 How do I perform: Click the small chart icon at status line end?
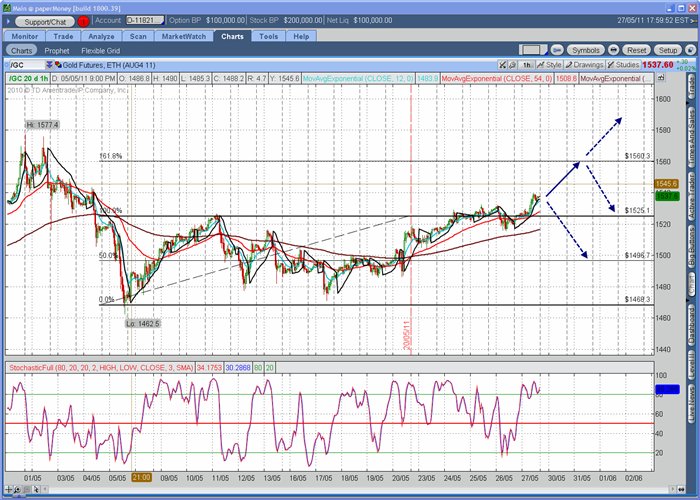click(x=661, y=78)
